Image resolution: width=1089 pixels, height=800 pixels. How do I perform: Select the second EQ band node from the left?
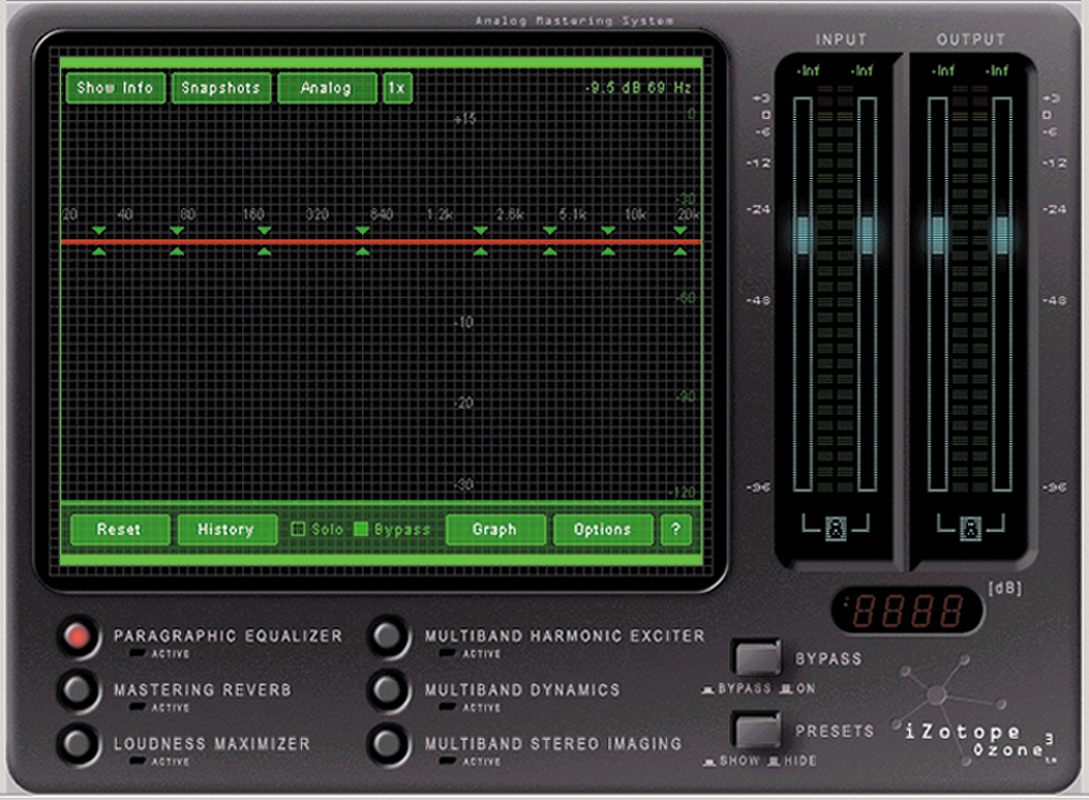(x=176, y=241)
